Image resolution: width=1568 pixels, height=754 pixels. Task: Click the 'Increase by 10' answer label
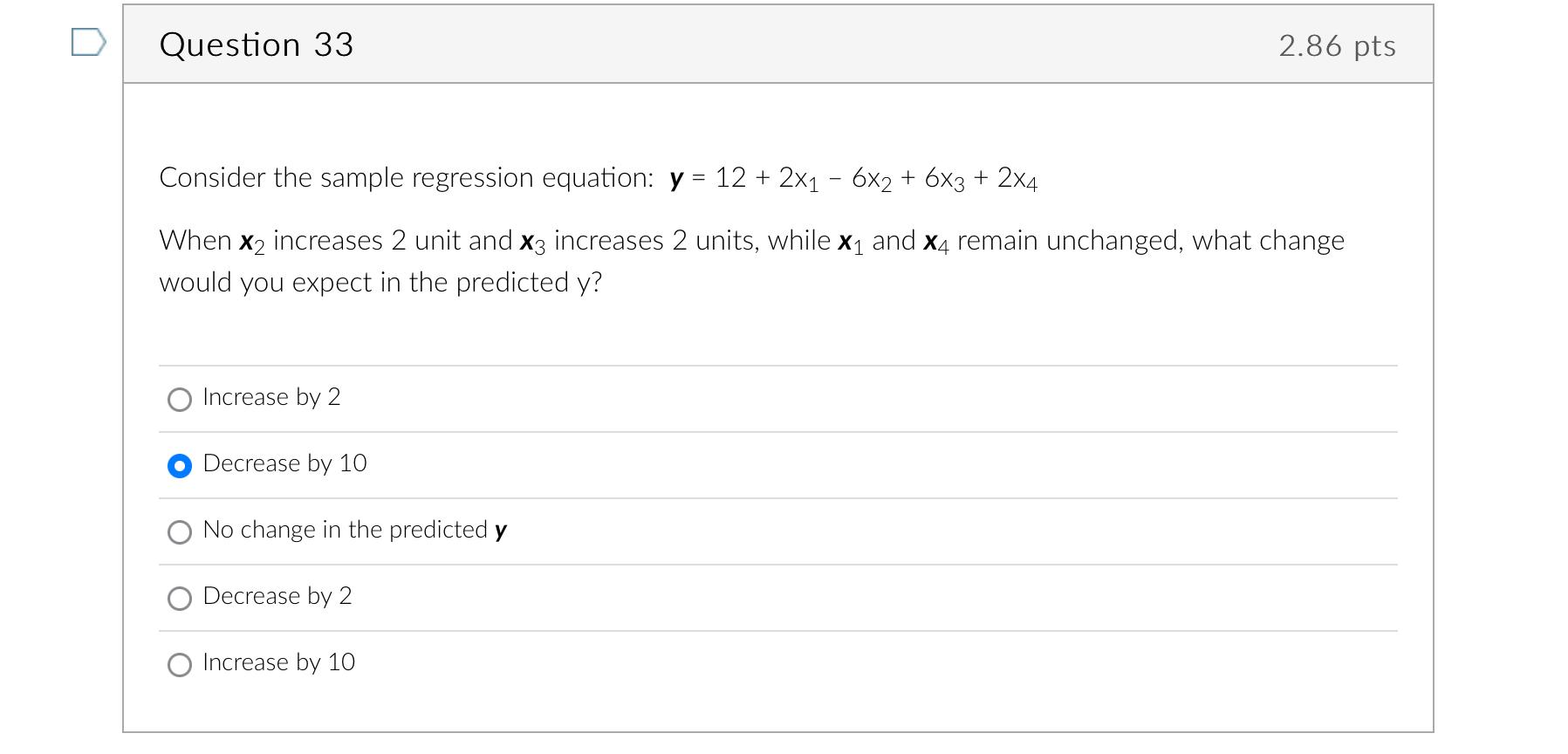tap(277, 663)
